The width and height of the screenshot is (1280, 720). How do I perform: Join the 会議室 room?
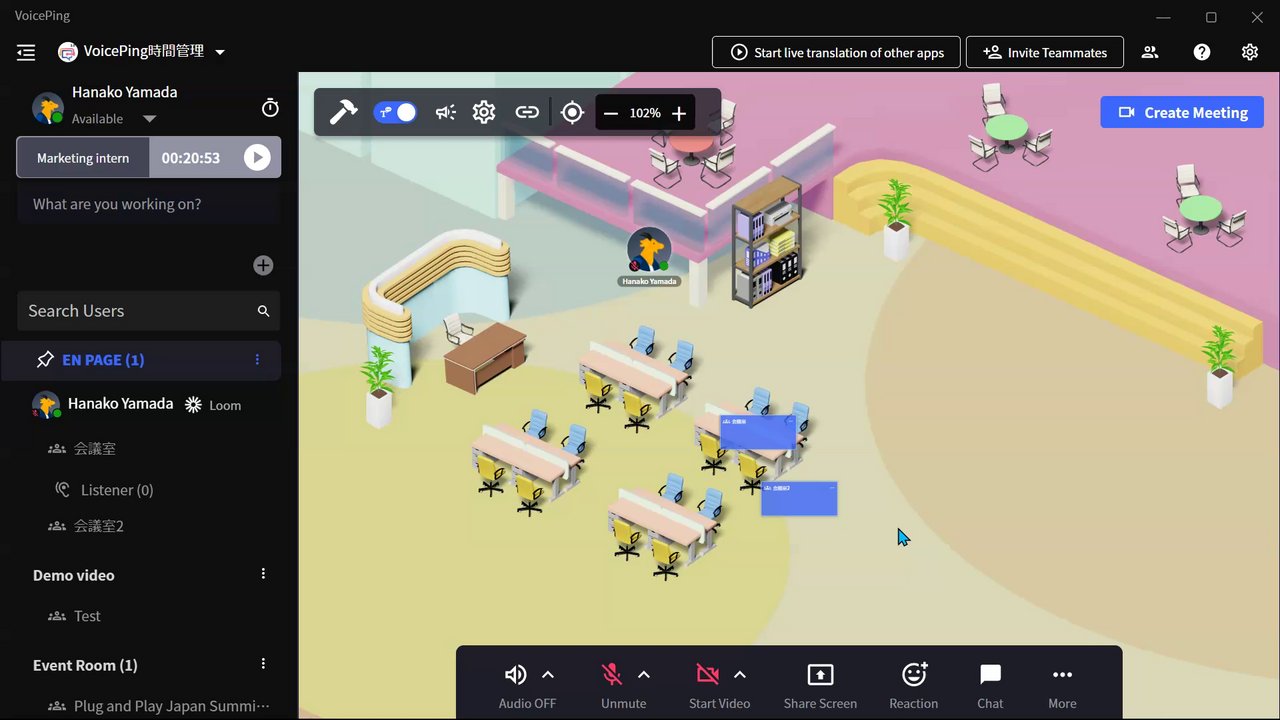[x=95, y=449]
